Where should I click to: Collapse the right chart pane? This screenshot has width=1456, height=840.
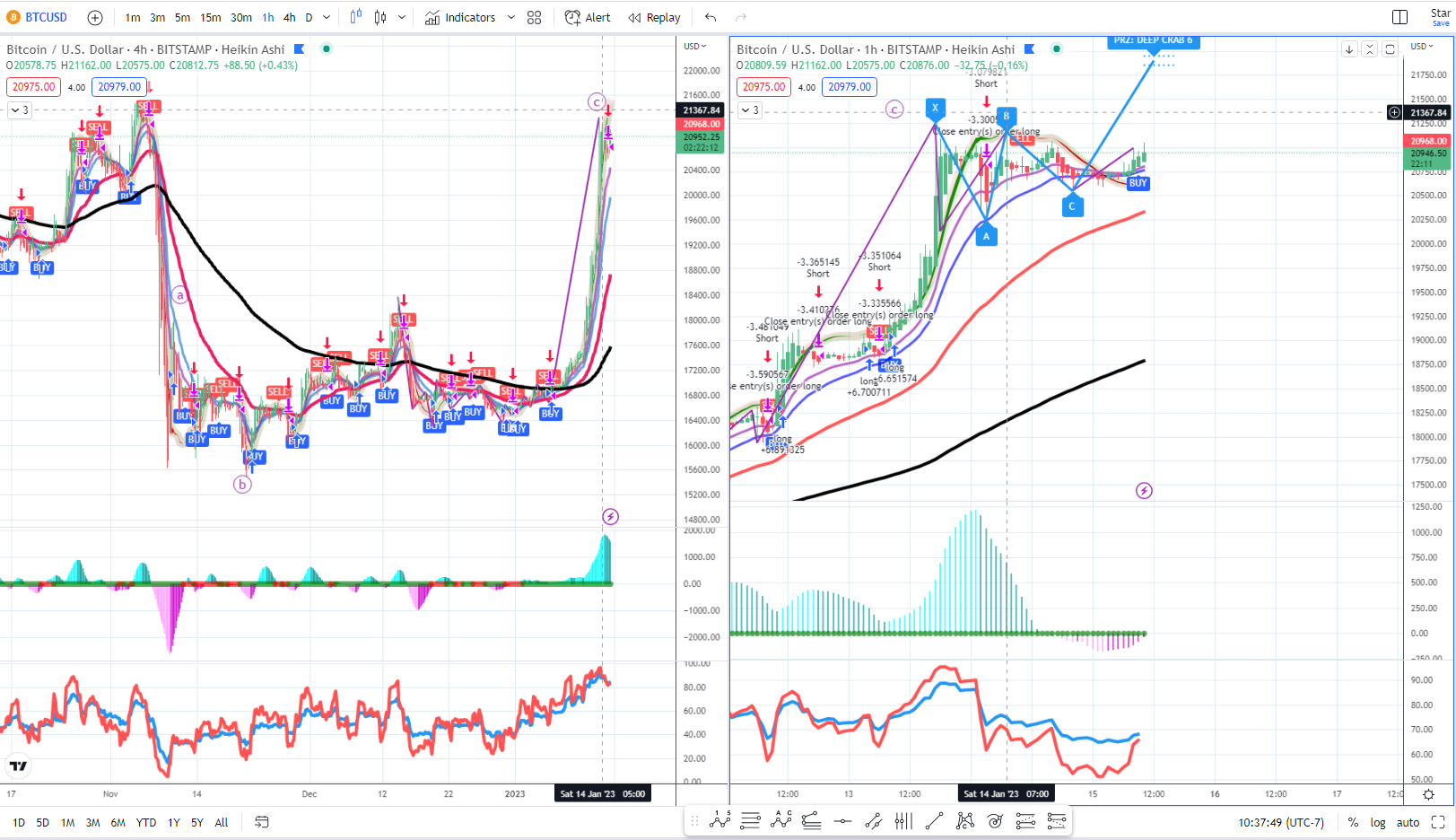click(x=1370, y=49)
